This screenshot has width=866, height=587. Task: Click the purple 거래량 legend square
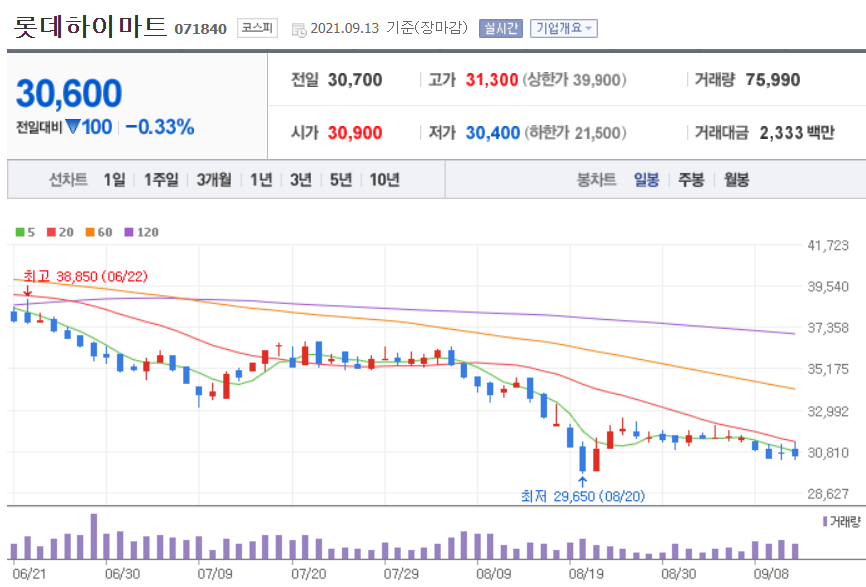coord(825,521)
